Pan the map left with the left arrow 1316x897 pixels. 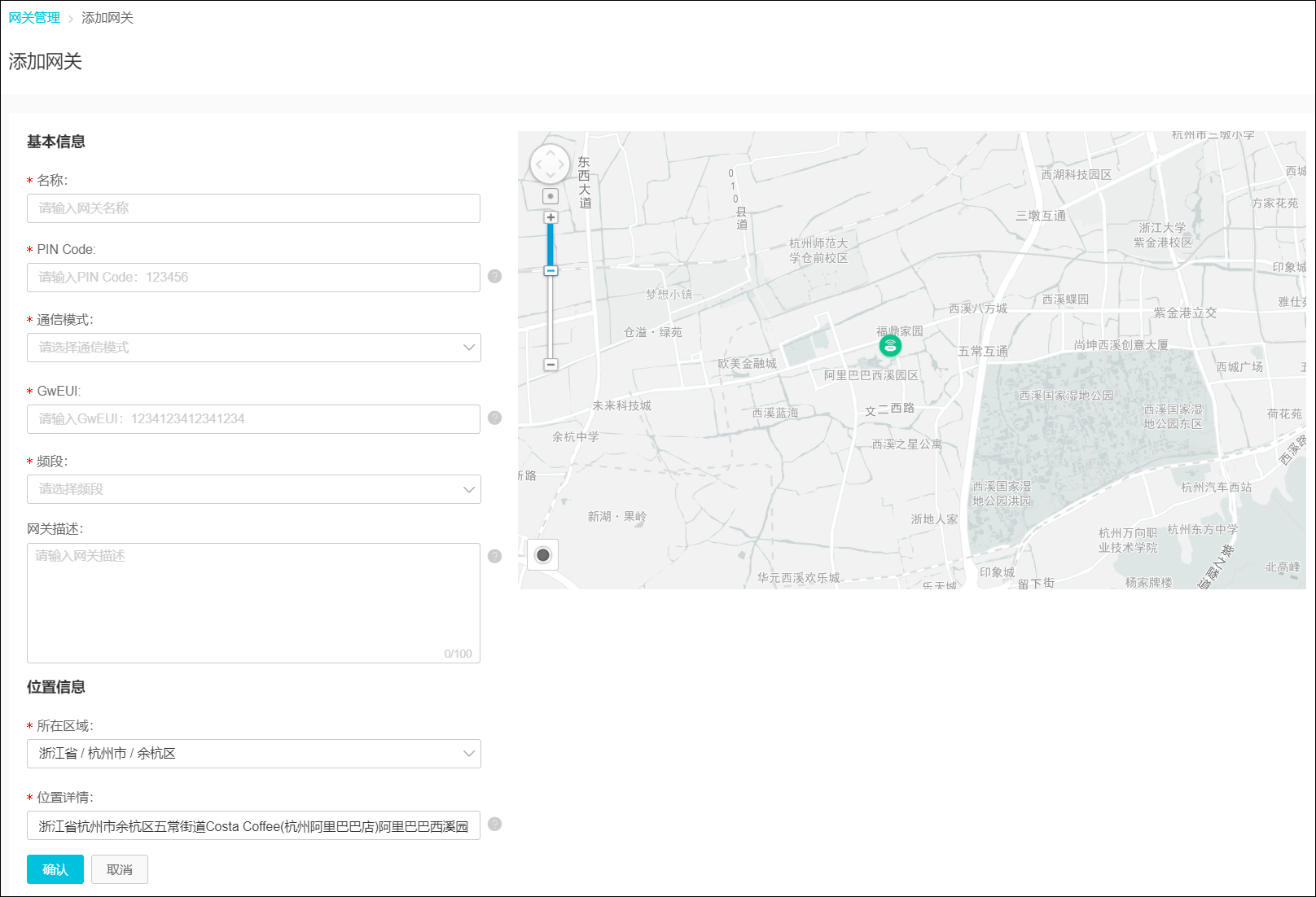tap(538, 164)
